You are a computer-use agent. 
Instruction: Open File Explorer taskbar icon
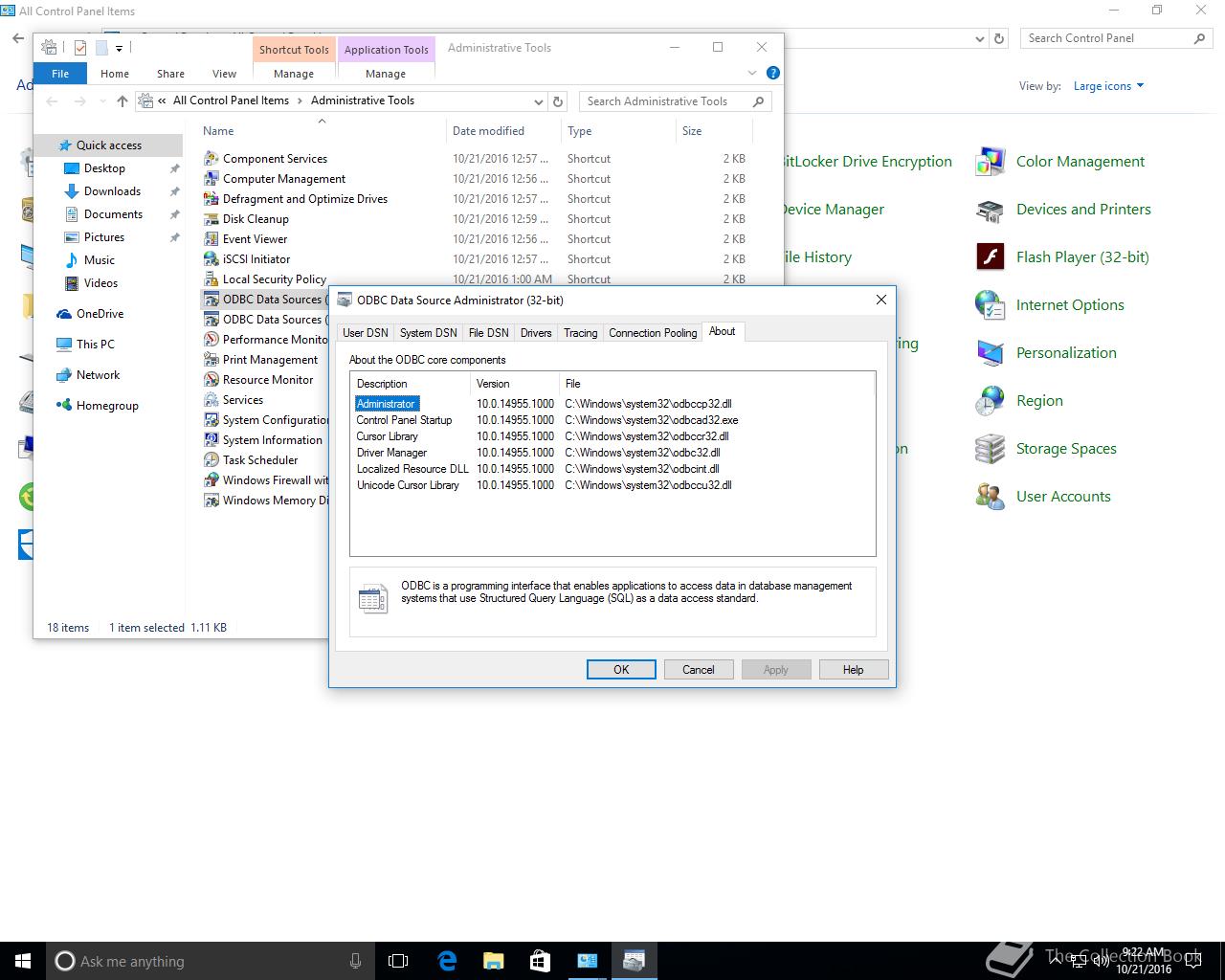(x=493, y=961)
